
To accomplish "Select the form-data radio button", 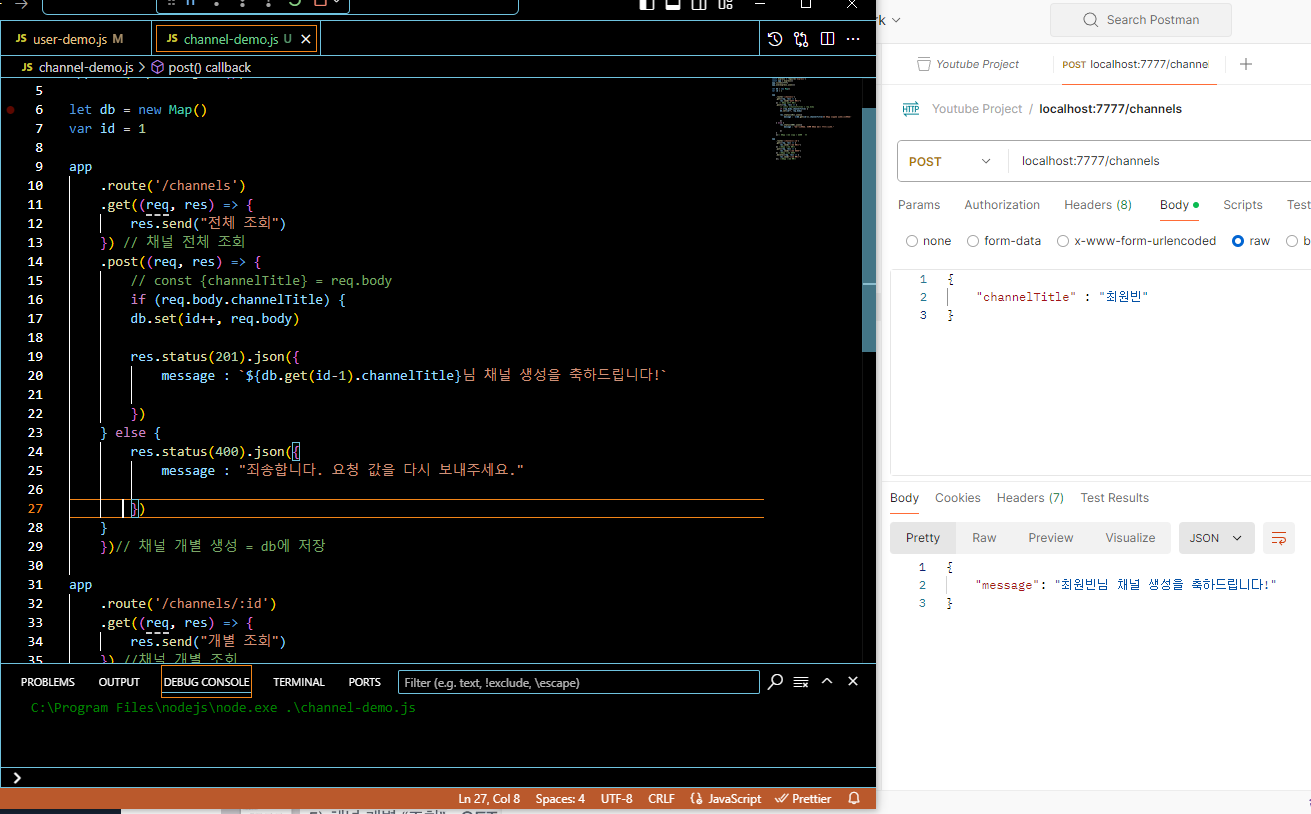I will pos(973,241).
